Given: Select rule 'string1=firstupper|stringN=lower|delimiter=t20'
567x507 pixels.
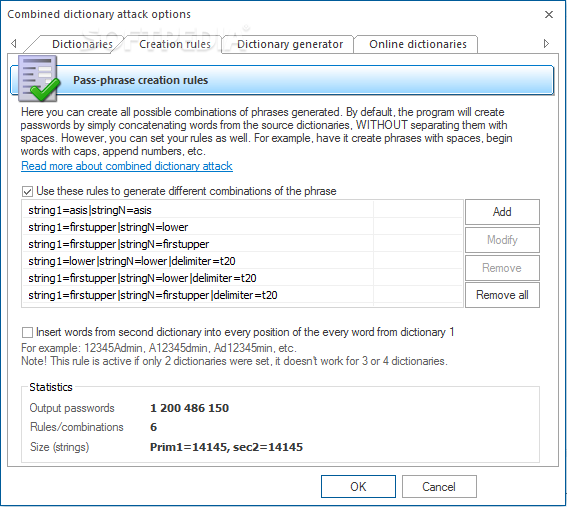Looking at the screenshot, I should [242, 278].
